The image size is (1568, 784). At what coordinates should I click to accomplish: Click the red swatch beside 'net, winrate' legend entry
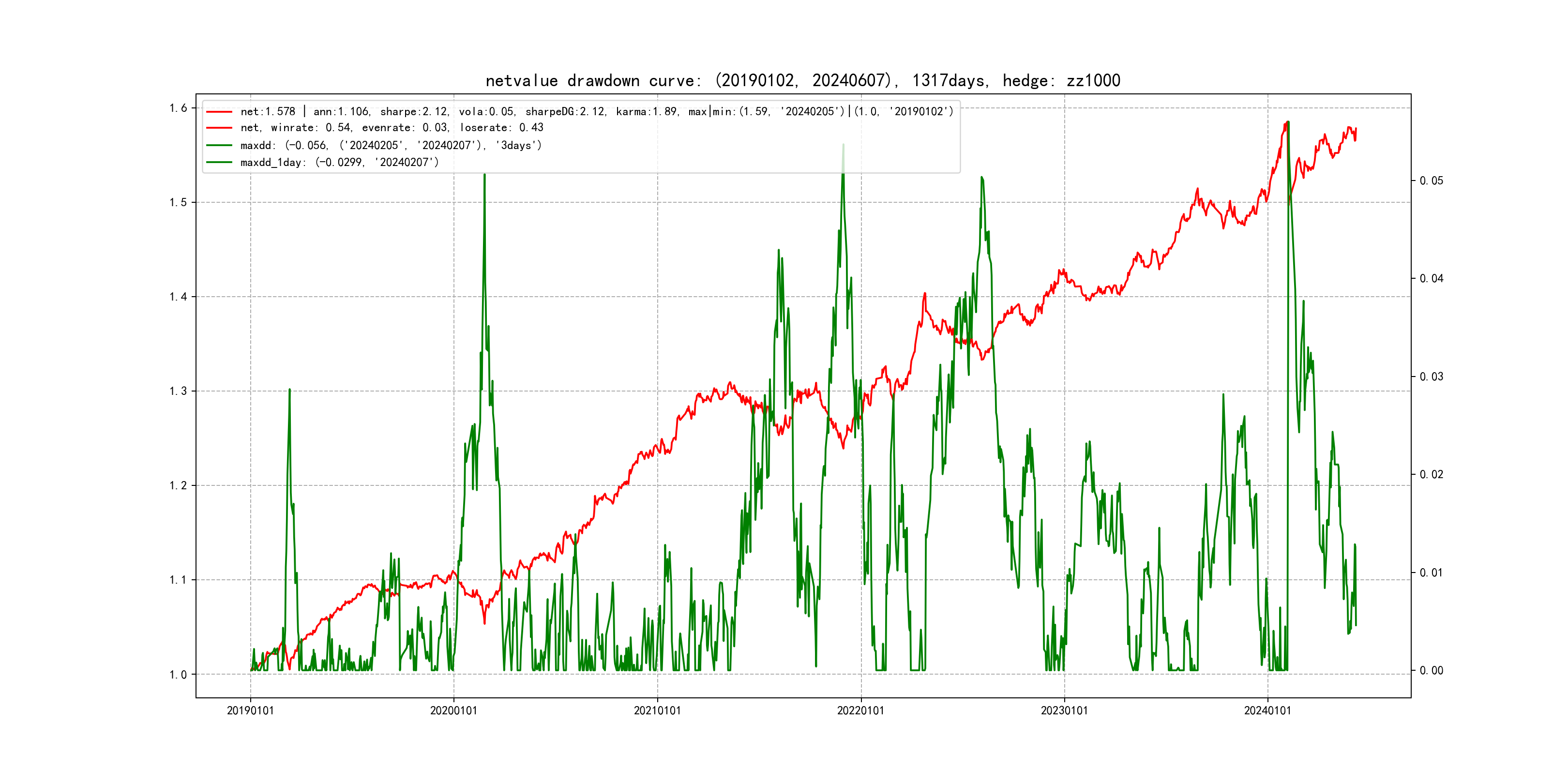[219, 128]
